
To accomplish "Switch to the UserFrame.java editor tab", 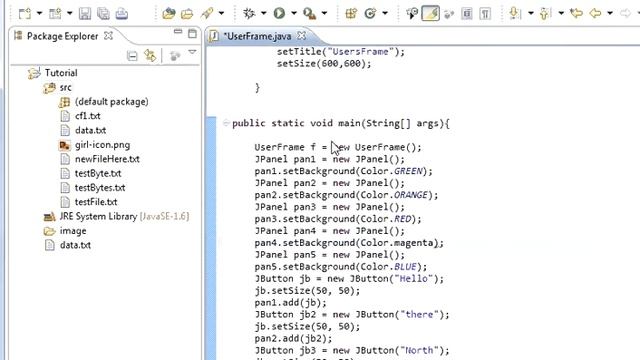I will (x=257, y=36).
